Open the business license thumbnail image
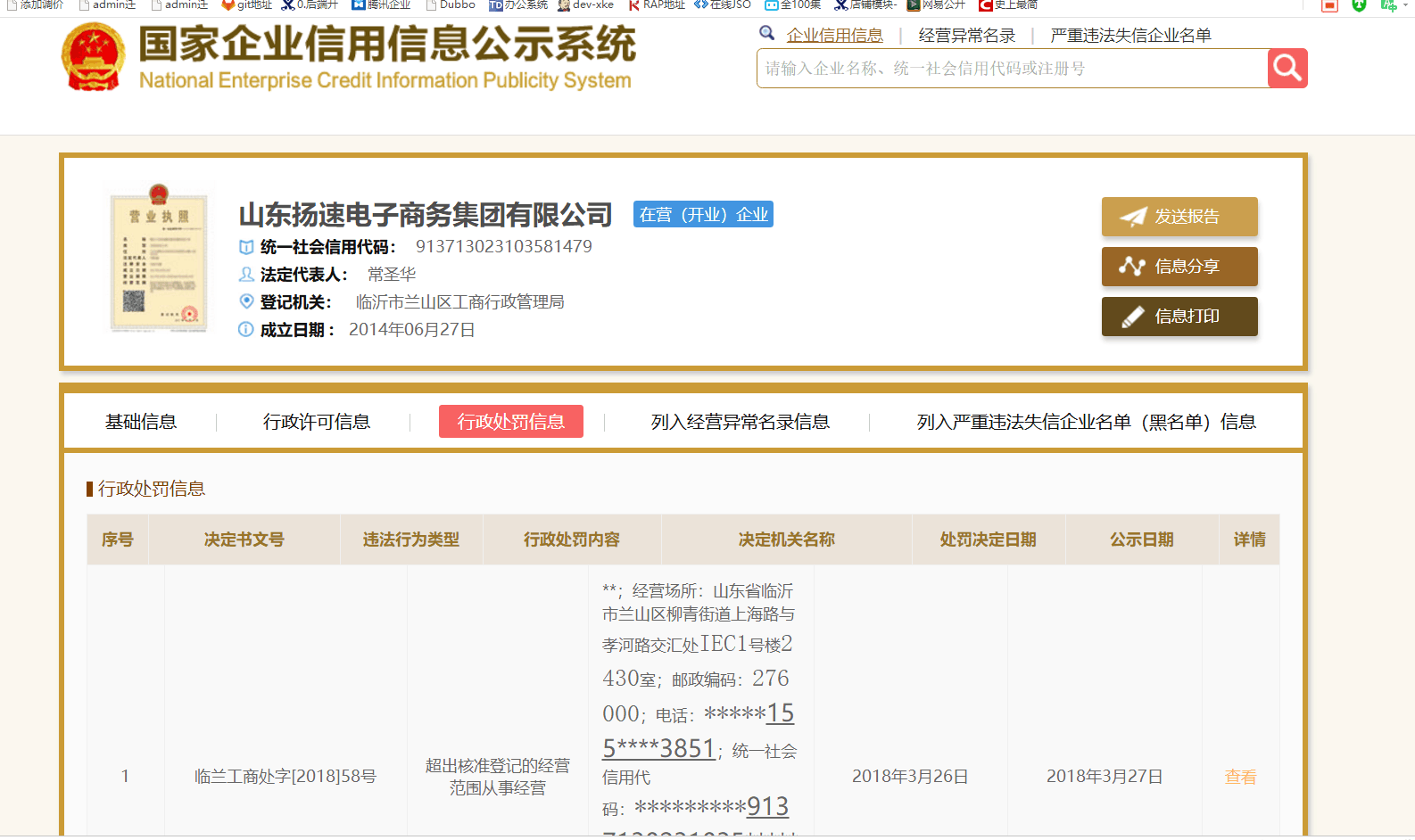Screen dimensions: 1415x840 pyautogui.click(x=159, y=259)
